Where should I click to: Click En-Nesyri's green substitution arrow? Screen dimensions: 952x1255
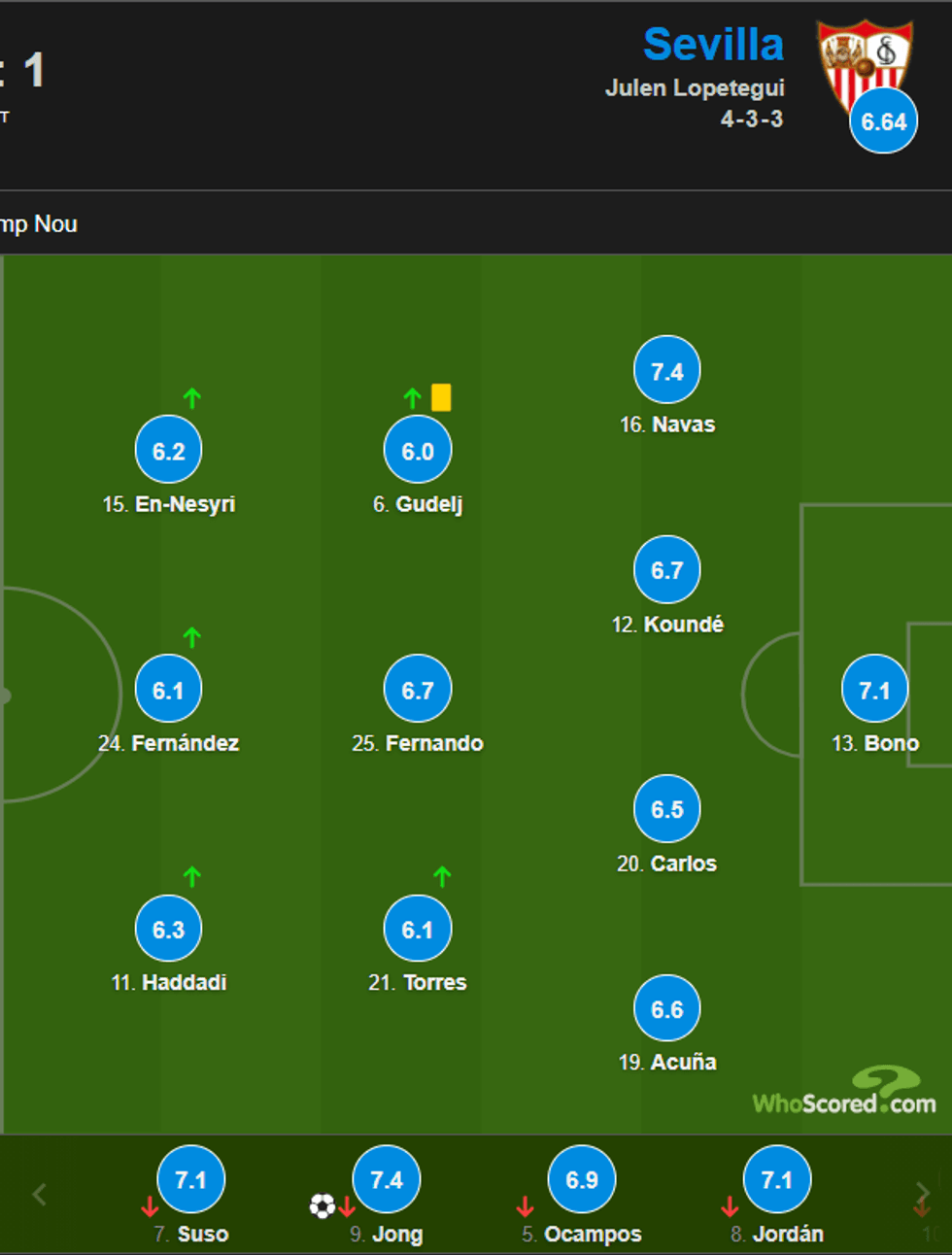192,397
